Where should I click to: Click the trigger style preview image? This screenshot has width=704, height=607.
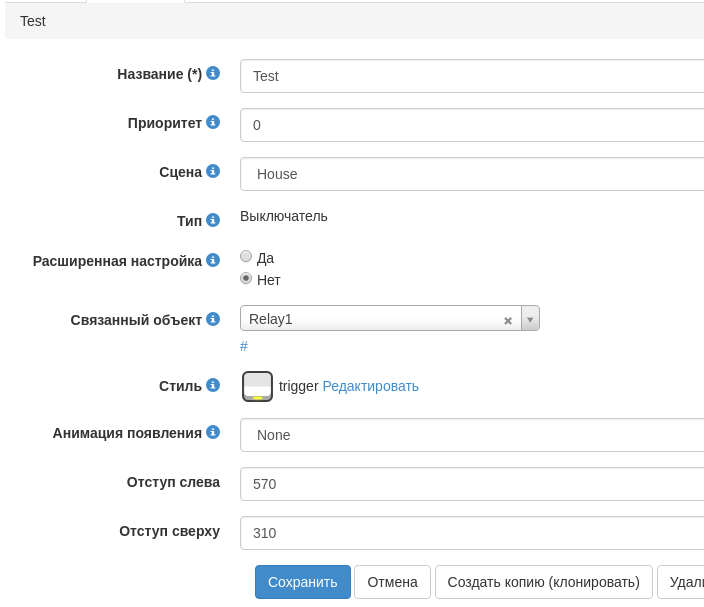[x=257, y=386]
